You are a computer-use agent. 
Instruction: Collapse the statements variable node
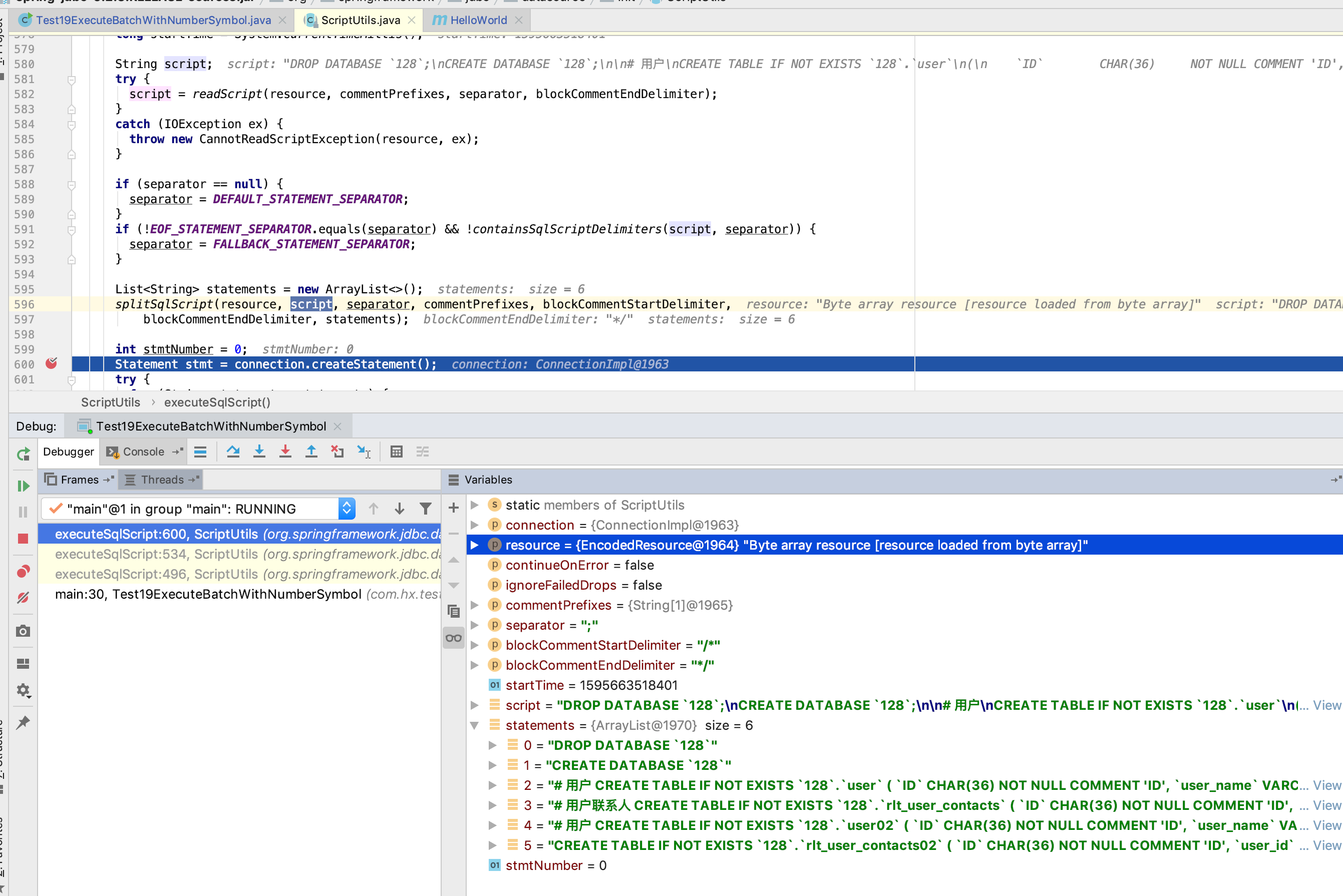(474, 725)
